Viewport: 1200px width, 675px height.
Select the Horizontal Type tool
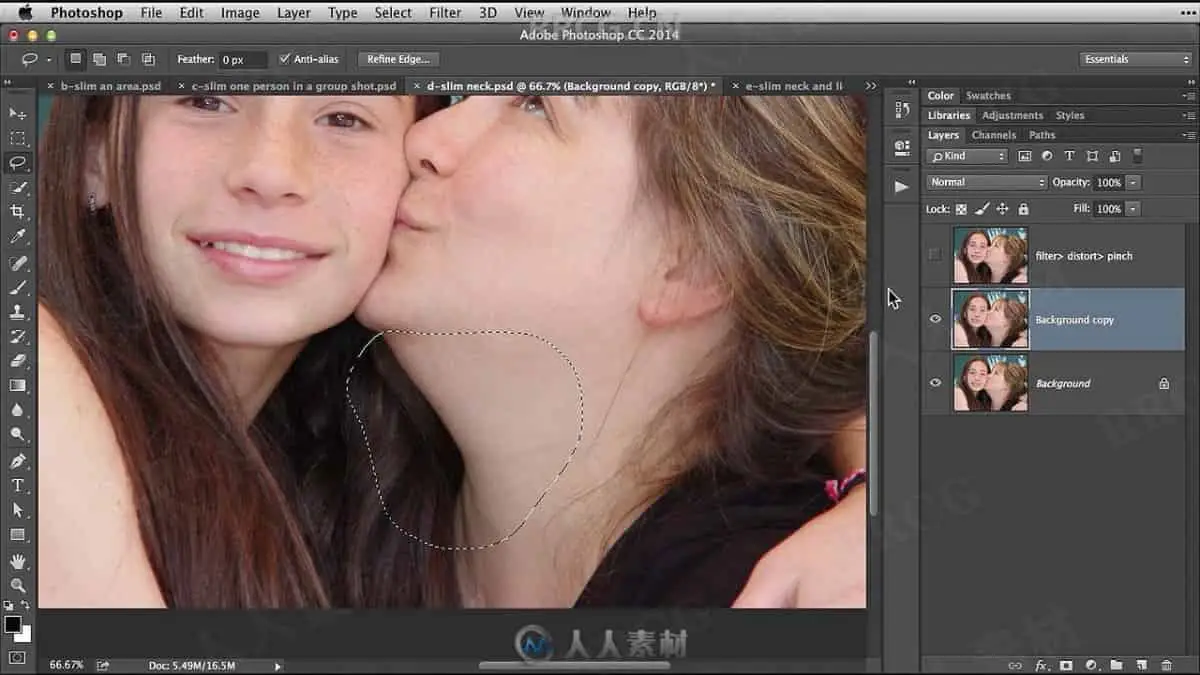[18, 485]
